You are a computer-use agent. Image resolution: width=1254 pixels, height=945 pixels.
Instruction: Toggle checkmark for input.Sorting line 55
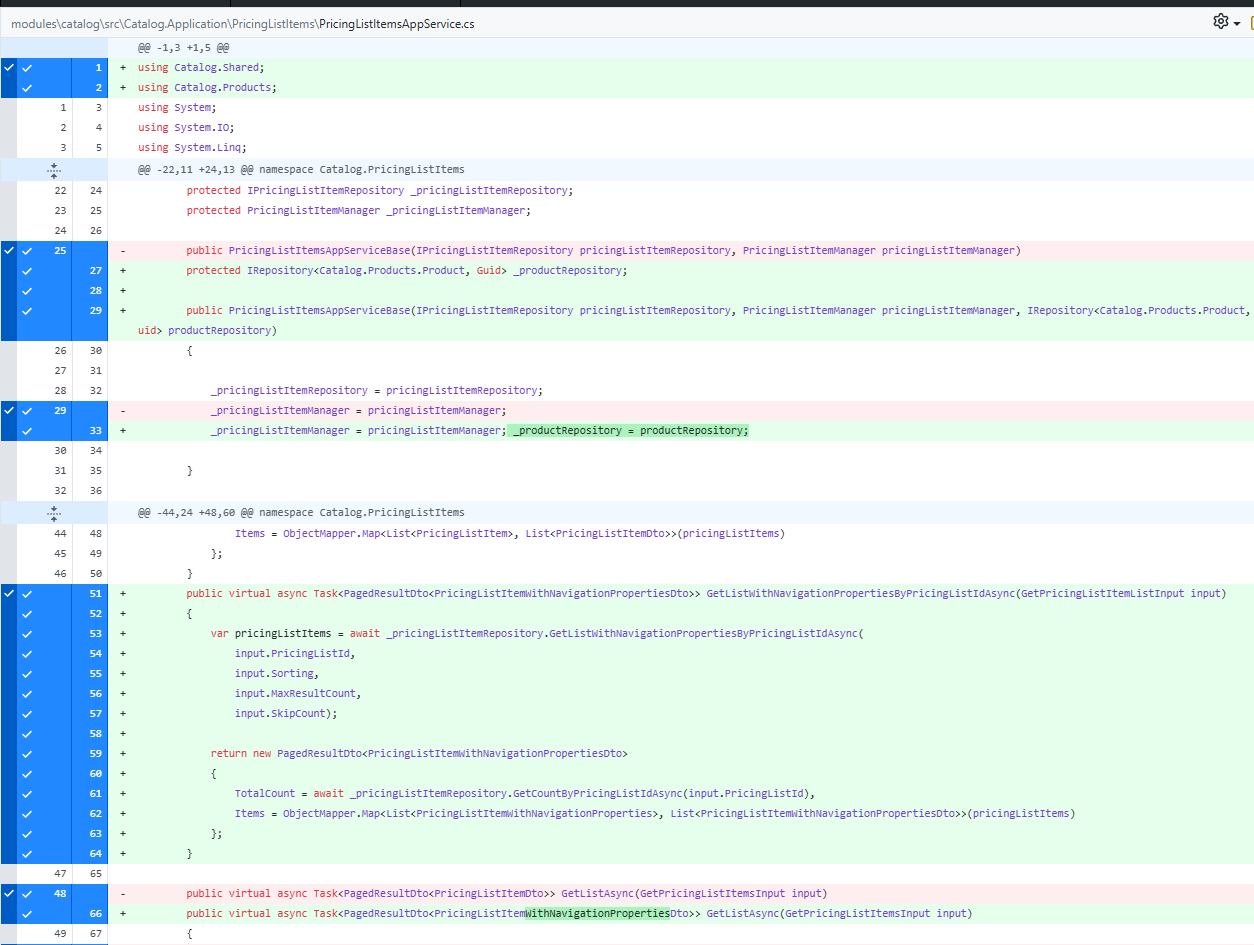[28, 673]
